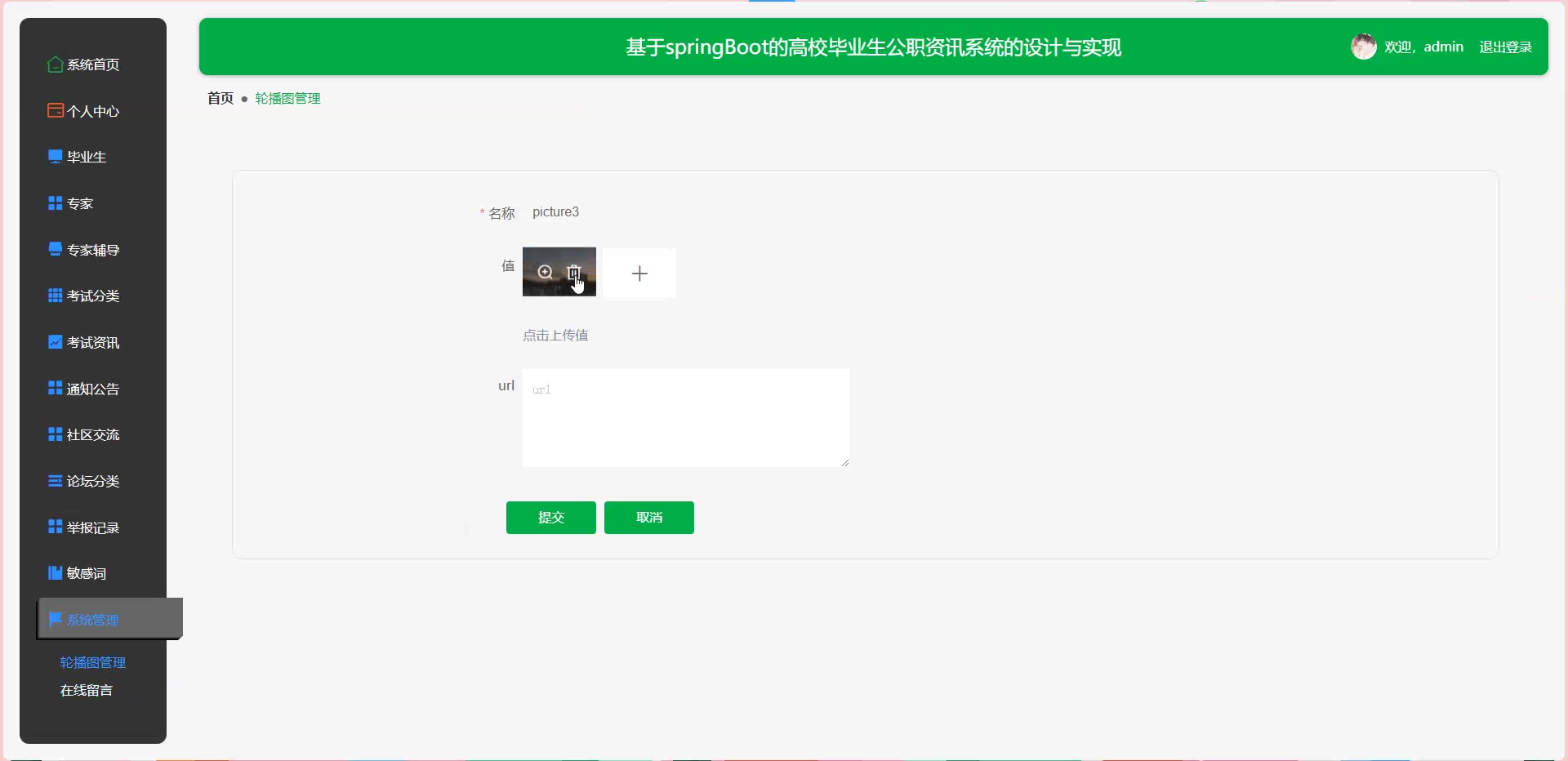Click the page title in green header
The image size is (1568, 761).
pos(873,47)
